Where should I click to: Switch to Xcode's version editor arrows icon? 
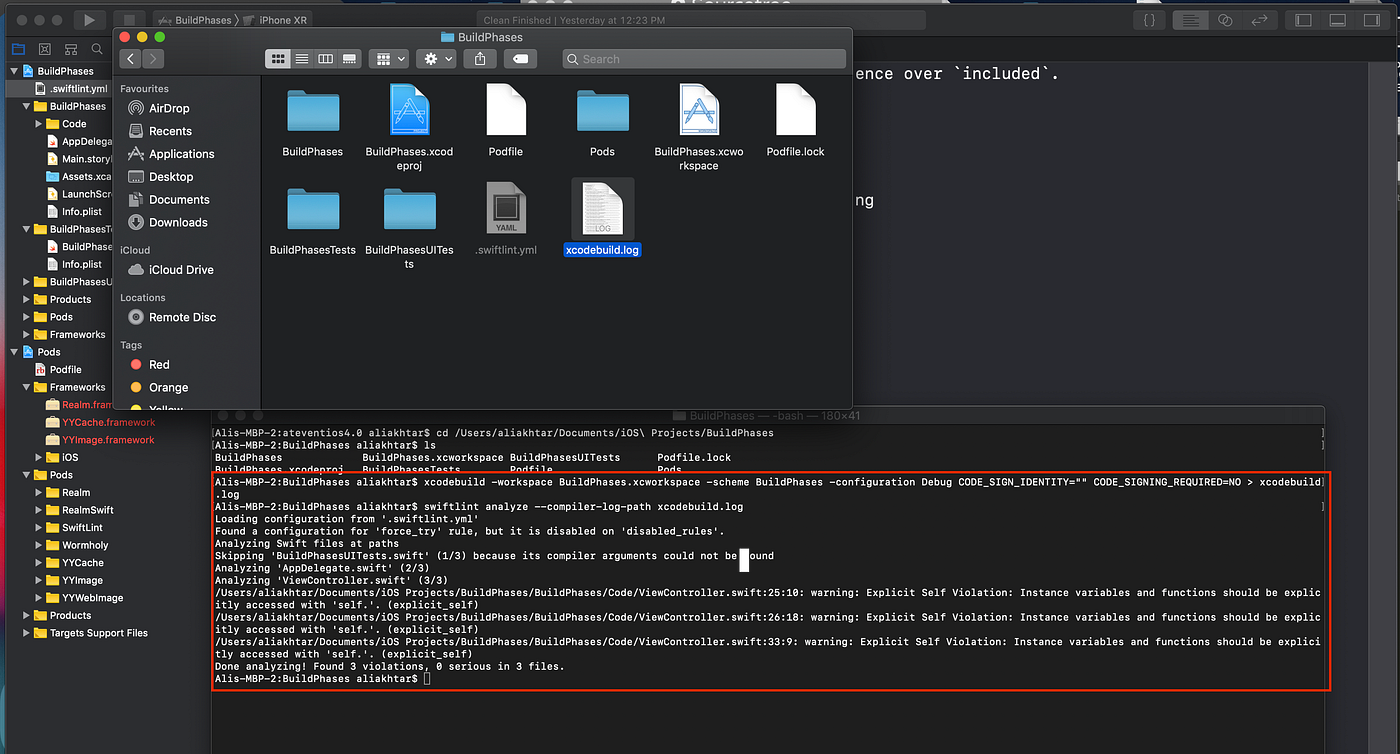coord(1259,19)
